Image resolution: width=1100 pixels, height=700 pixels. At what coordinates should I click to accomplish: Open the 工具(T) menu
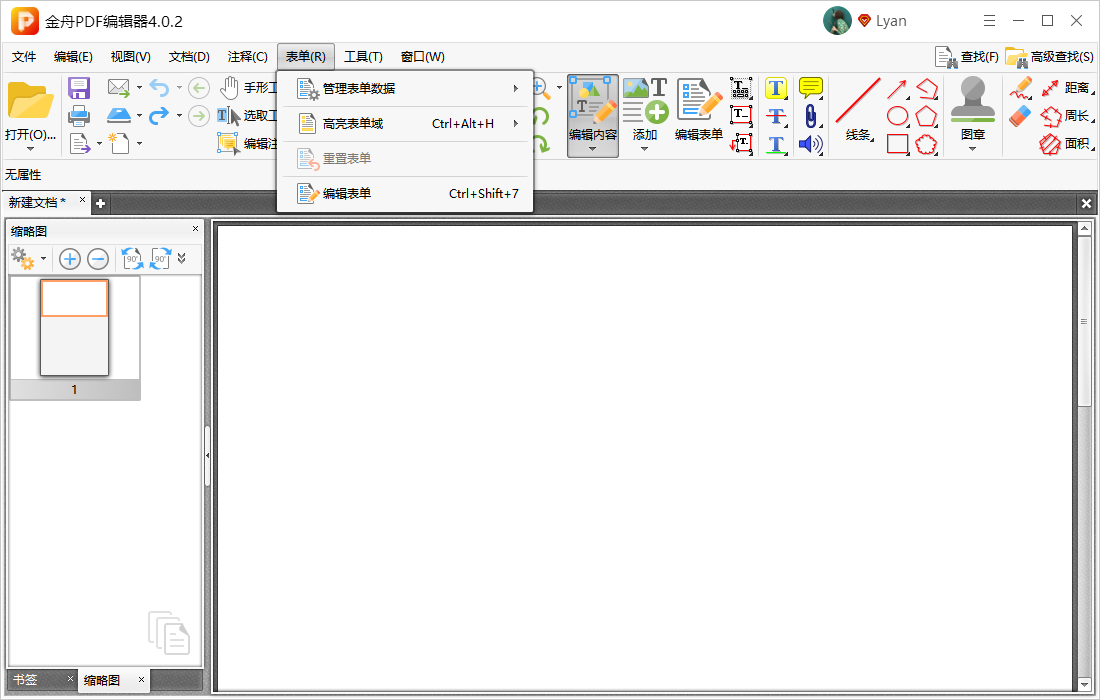pos(363,57)
